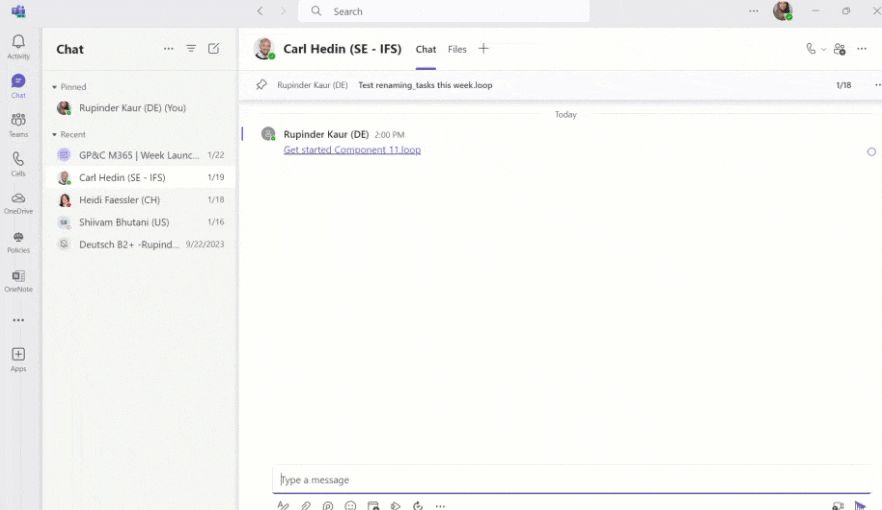The image size is (882, 510).
Task: Open Teams section in left rail
Action: (x=18, y=124)
